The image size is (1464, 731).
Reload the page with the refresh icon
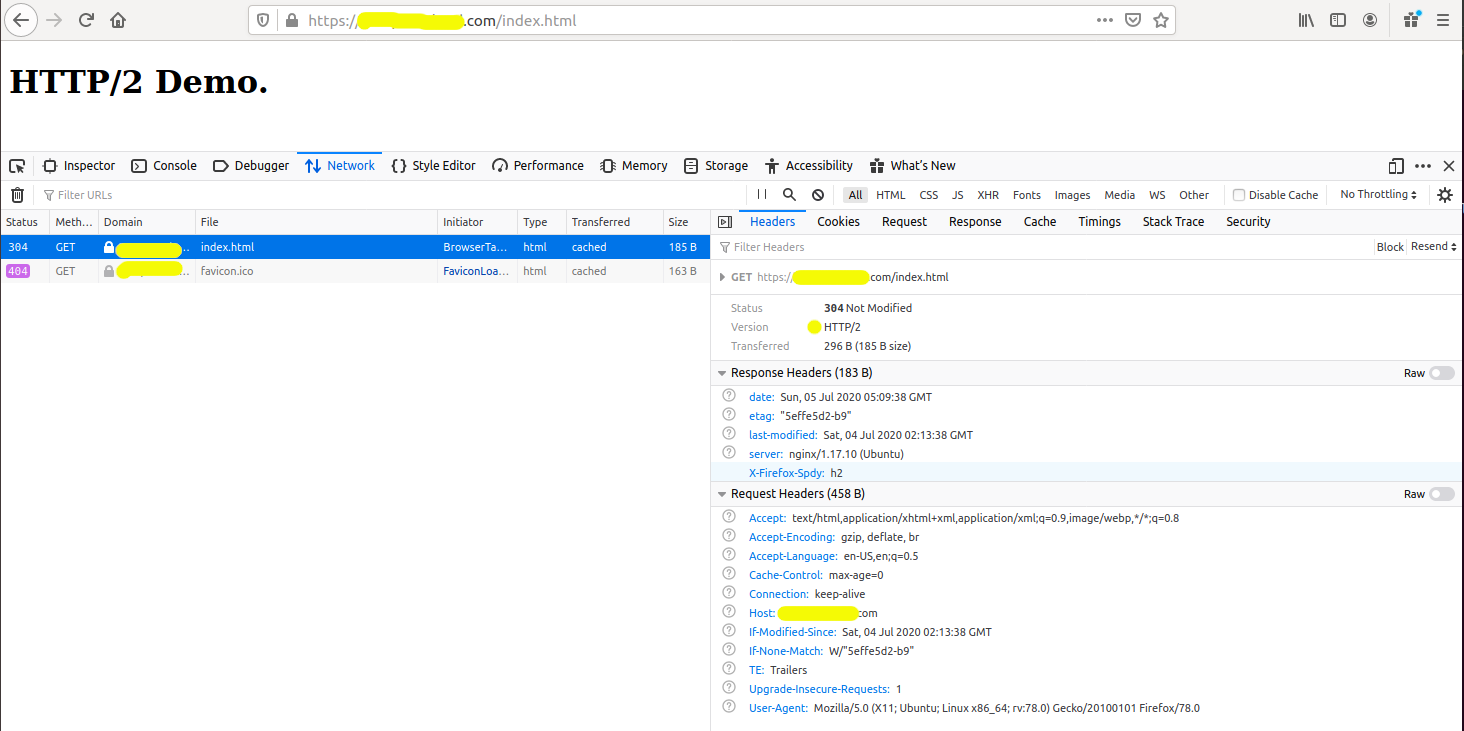(86, 20)
